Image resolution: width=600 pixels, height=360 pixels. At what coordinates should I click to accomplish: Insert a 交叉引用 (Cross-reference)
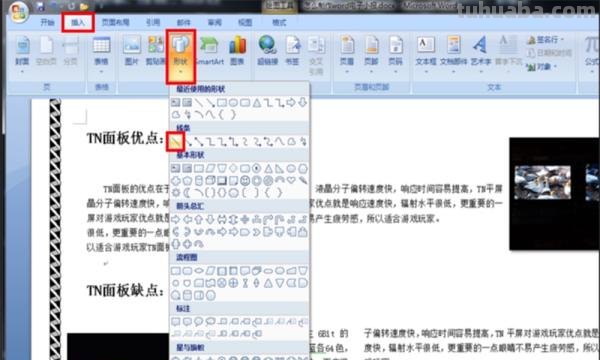click(x=316, y=55)
